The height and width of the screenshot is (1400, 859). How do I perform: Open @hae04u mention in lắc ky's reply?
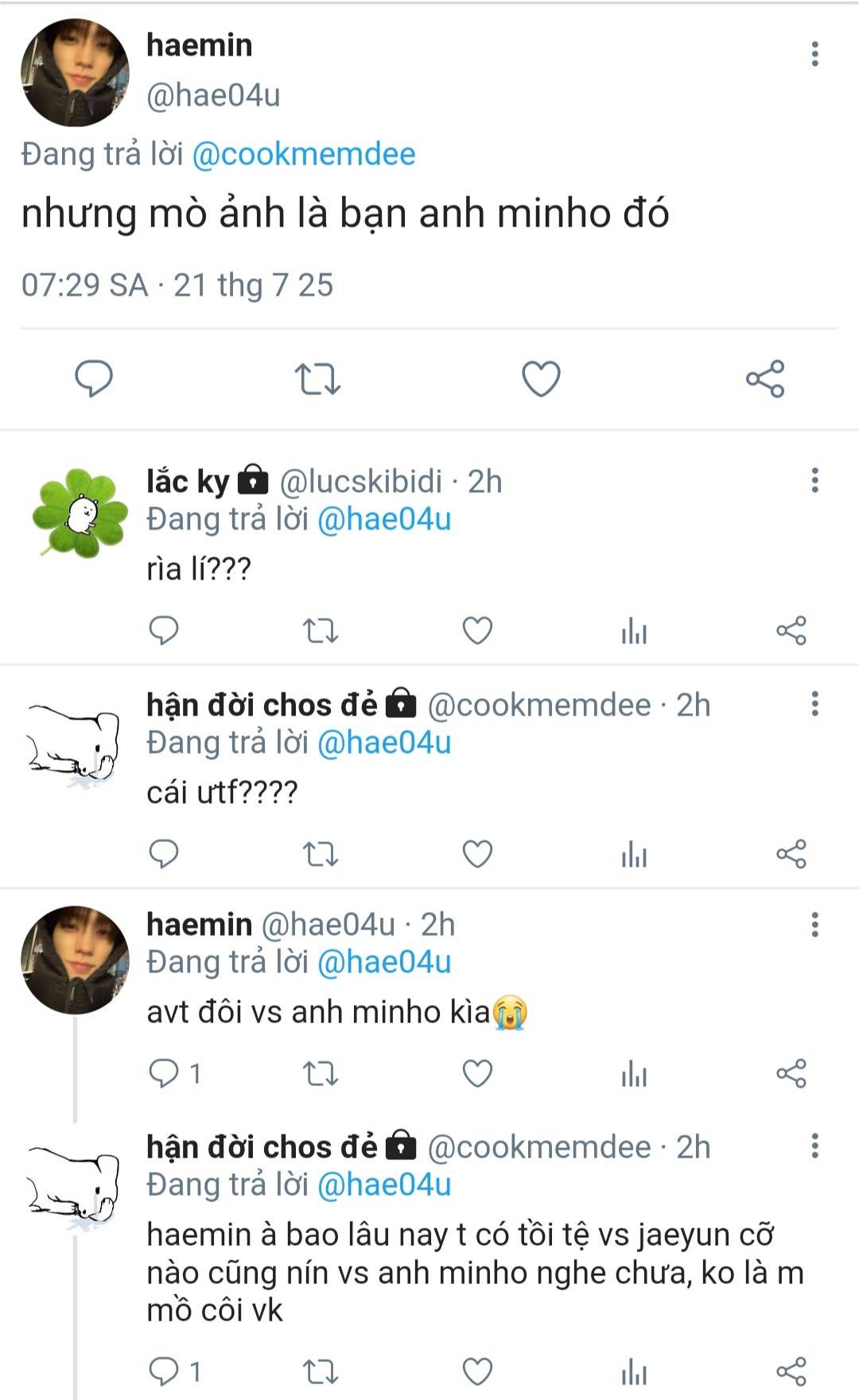pos(384,519)
